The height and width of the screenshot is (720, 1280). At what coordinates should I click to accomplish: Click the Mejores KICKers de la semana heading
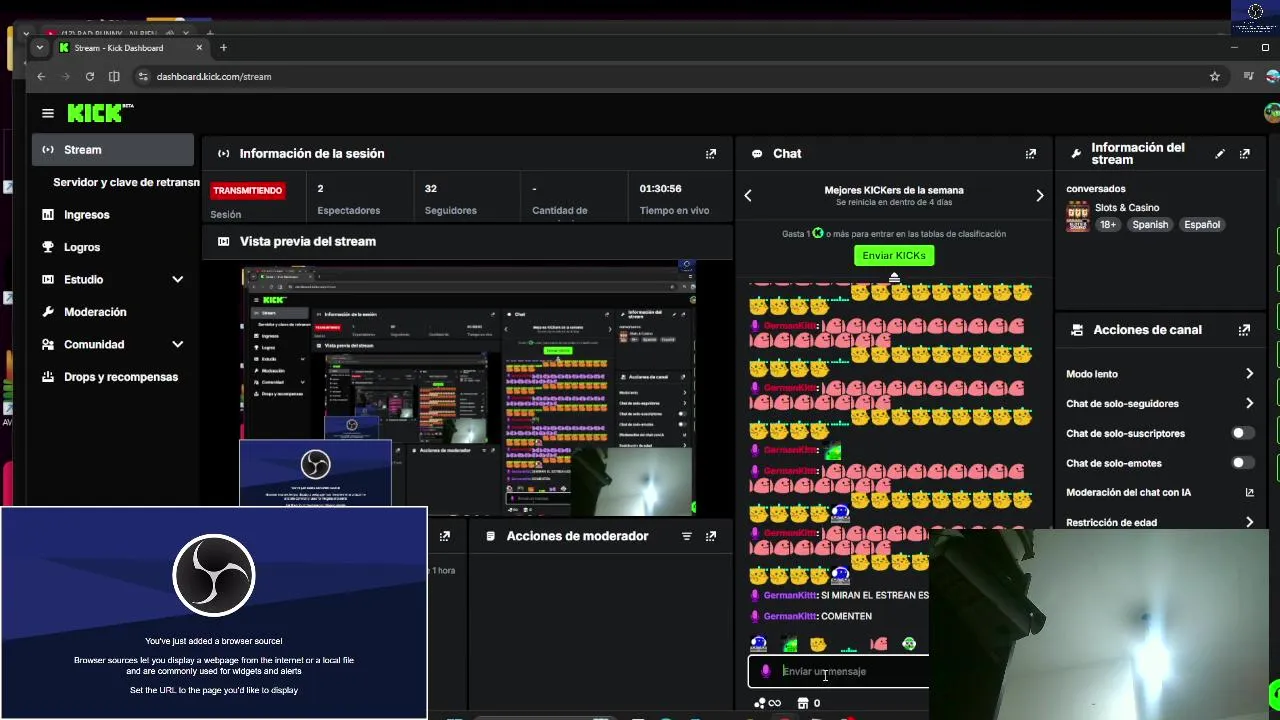(x=894, y=190)
